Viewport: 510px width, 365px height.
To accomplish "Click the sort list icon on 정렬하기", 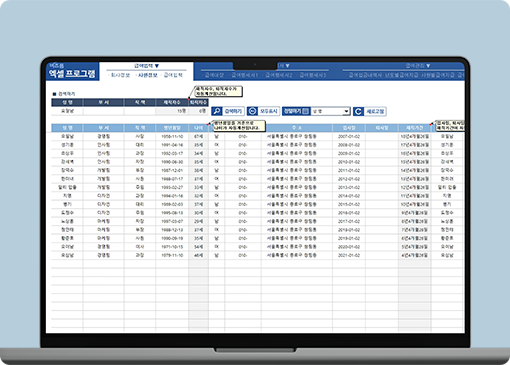I will pos(305,111).
